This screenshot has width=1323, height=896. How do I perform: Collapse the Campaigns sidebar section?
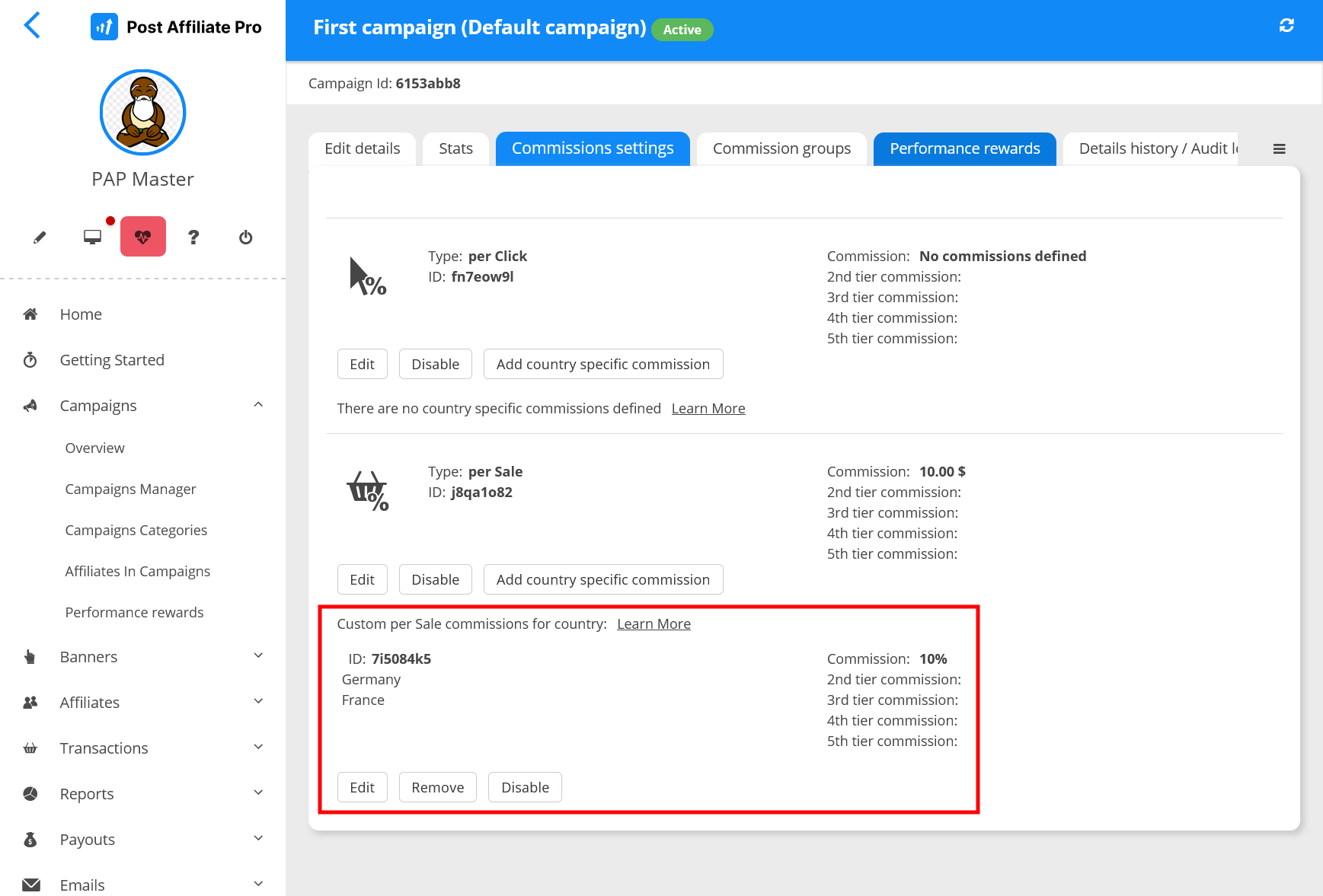point(258,405)
